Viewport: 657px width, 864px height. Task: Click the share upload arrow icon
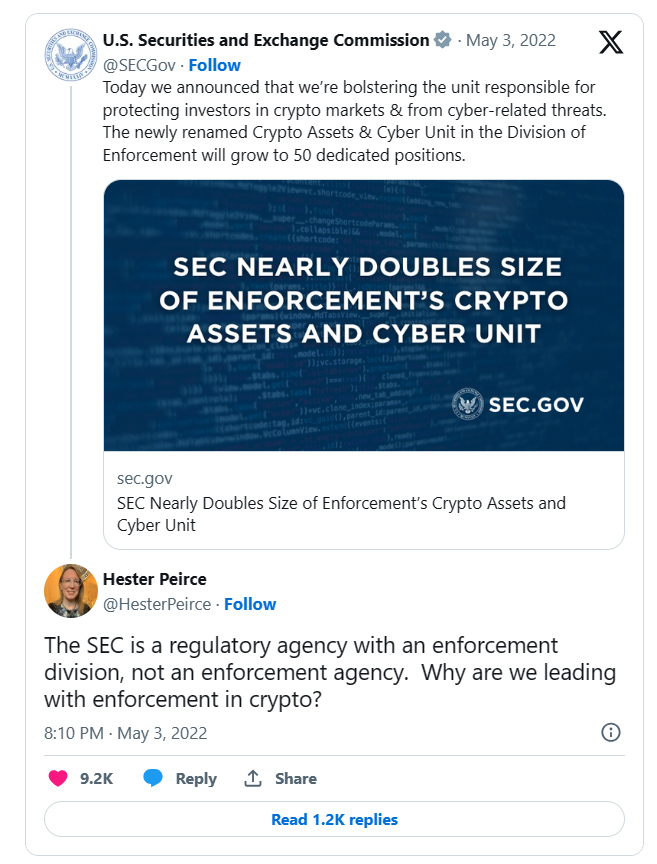pos(253,778)
